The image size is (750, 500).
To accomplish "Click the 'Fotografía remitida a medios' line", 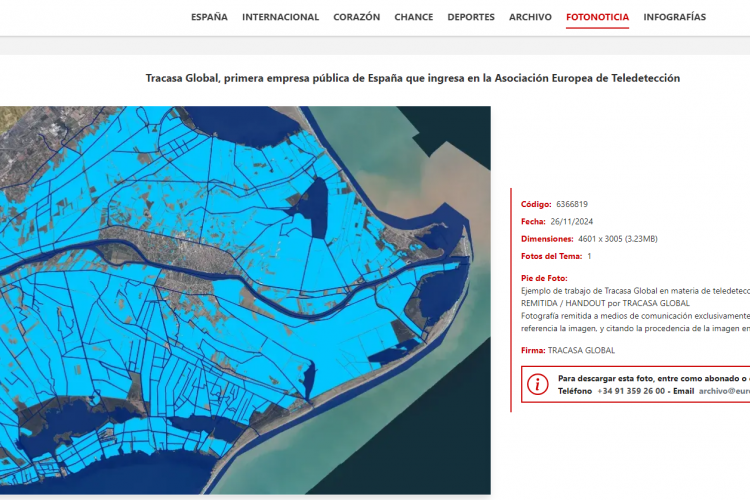I will [x=635, y=316].
